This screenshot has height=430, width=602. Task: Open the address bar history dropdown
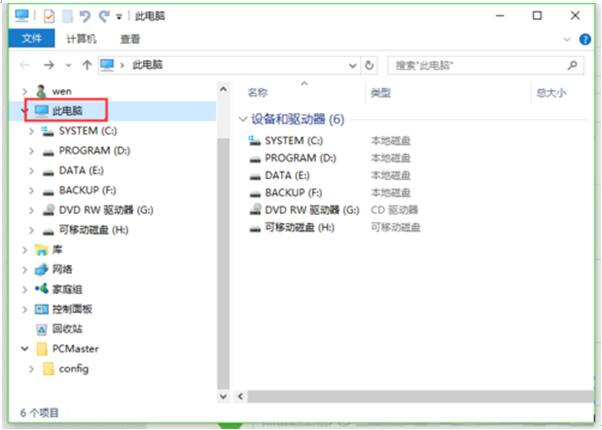click(352, 66)
